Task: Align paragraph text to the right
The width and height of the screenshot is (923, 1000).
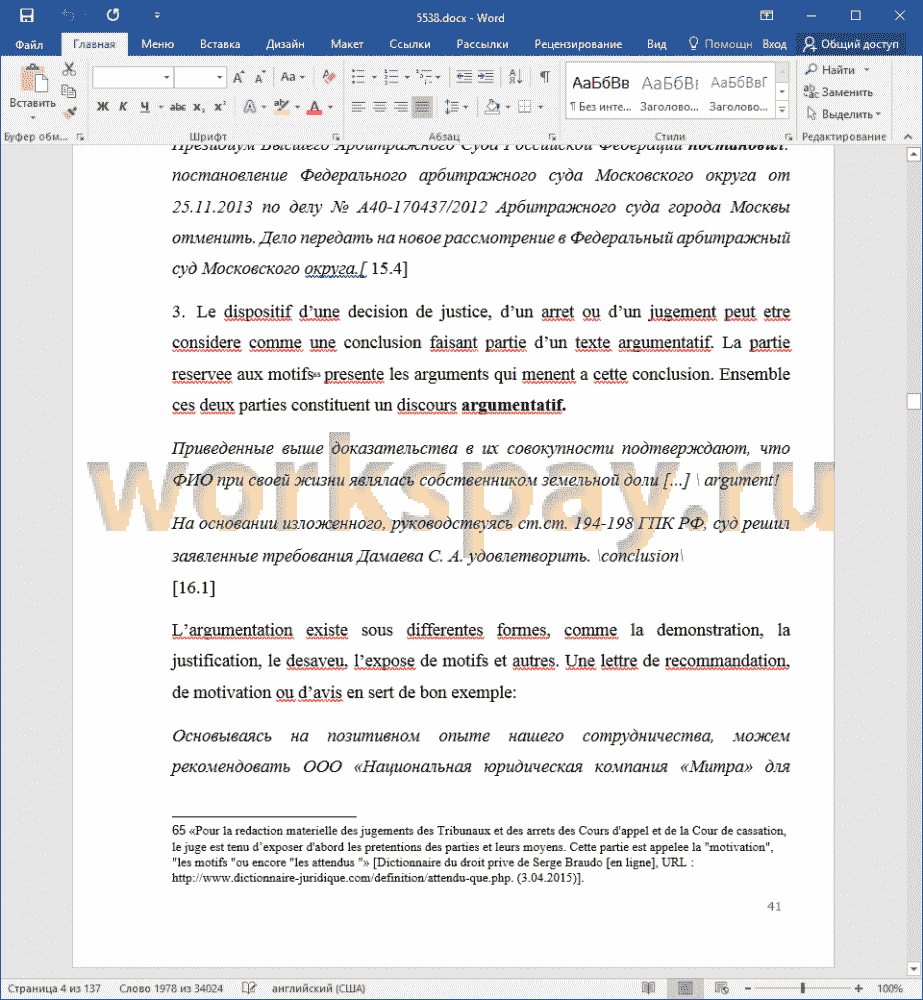Action: coord(401,107)
